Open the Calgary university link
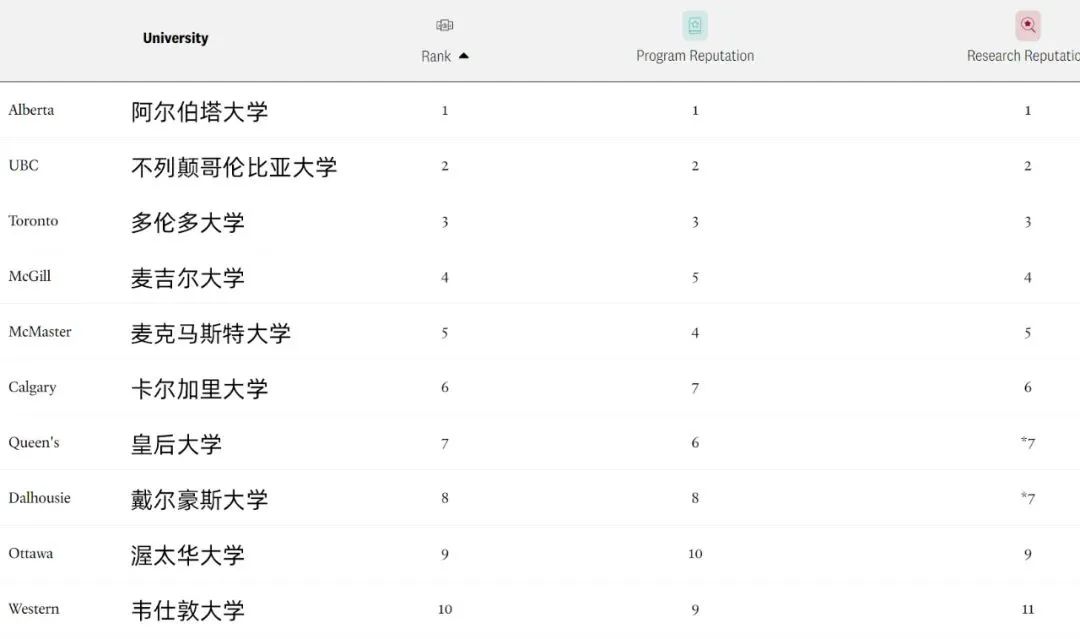This screenshot has height=639, width=1080. coord(32,387)
